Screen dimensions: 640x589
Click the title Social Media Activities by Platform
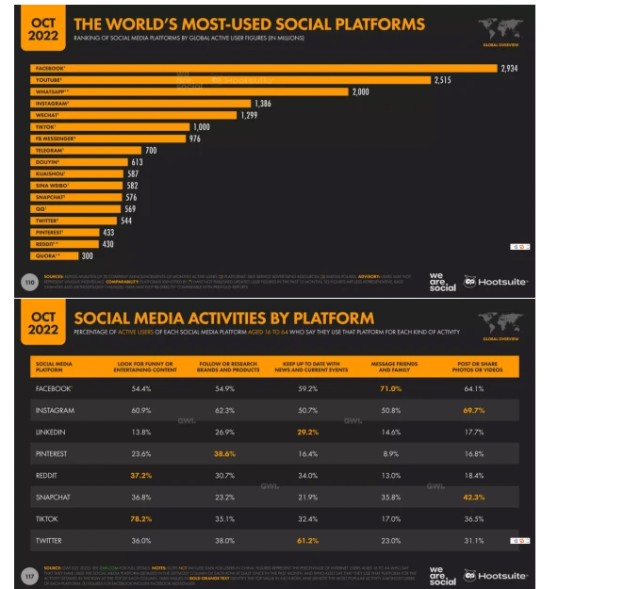tap(224, 318)
